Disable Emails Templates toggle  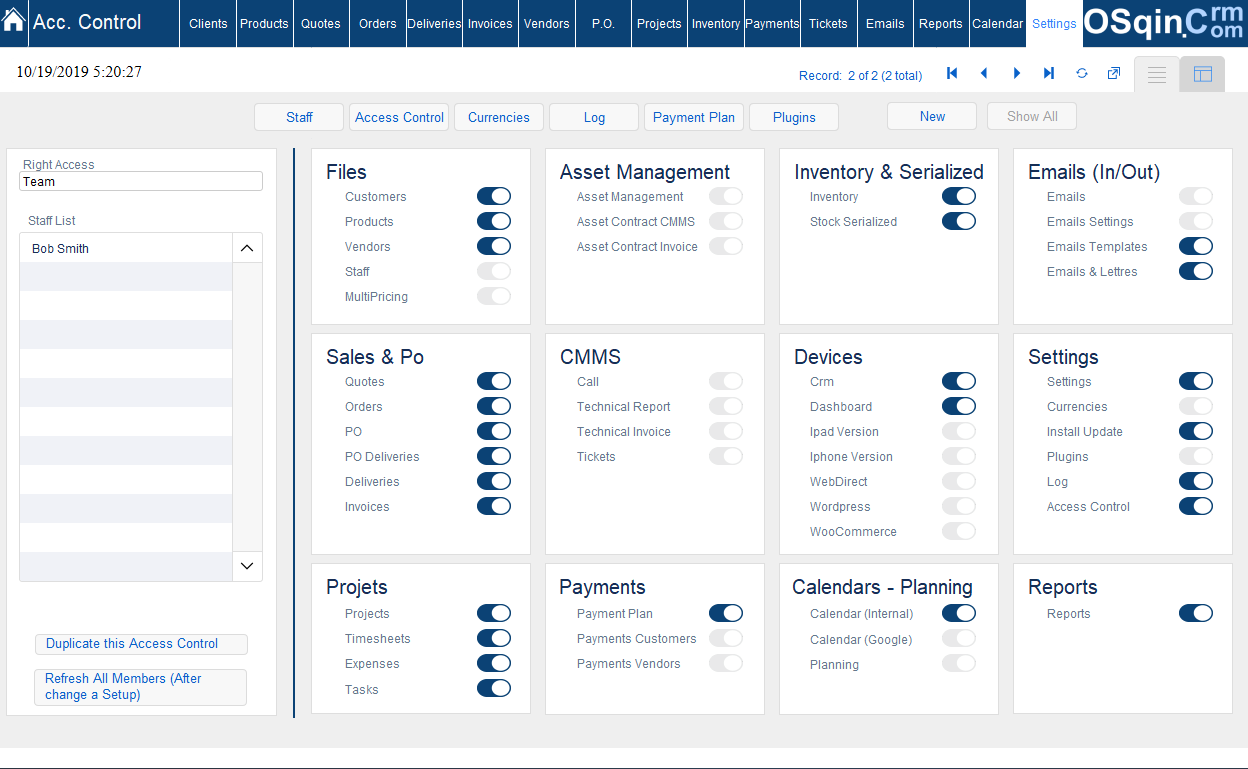pos(1196,247)
